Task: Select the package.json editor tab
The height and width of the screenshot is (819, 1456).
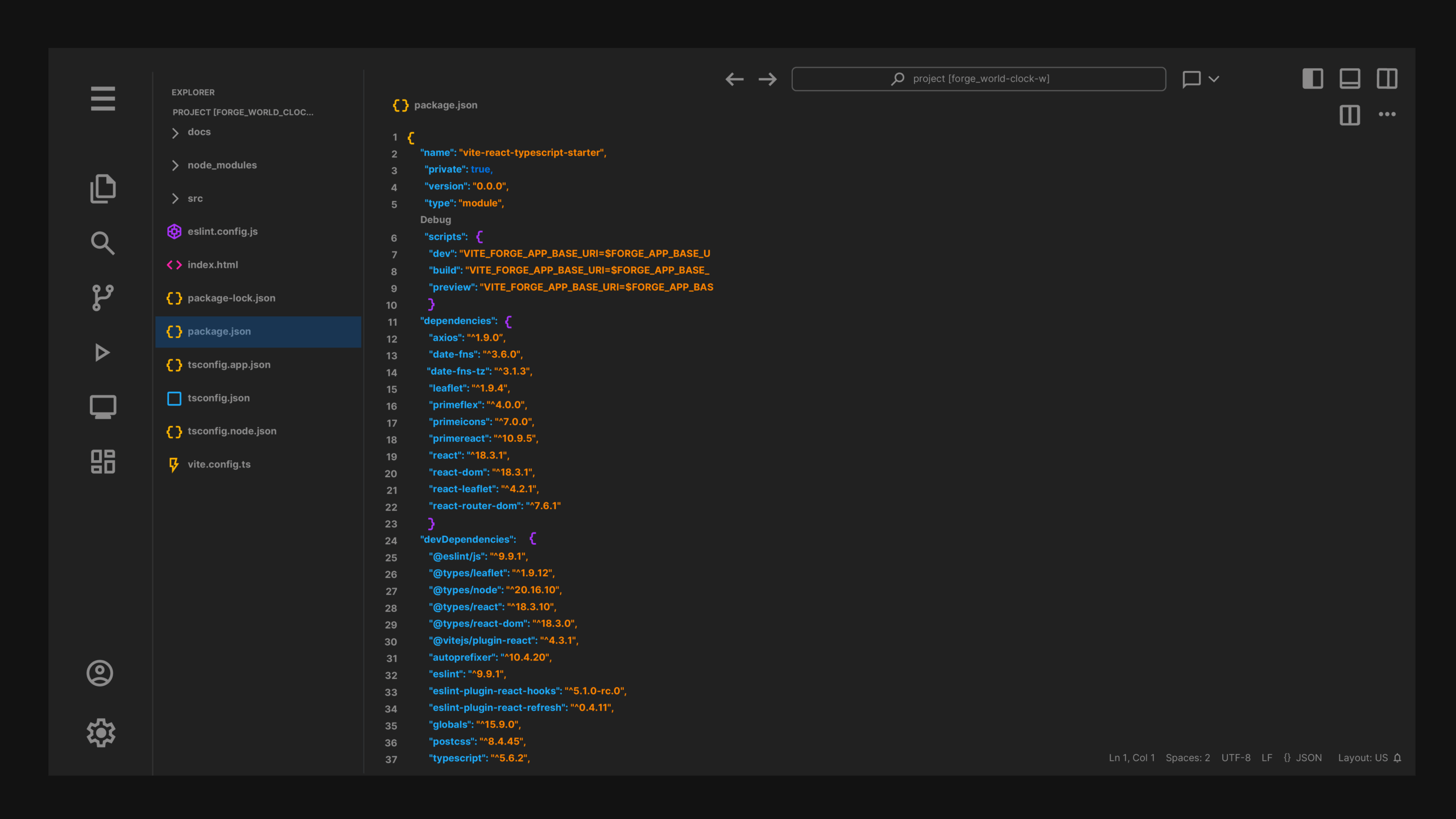Action: pos(436,105)
